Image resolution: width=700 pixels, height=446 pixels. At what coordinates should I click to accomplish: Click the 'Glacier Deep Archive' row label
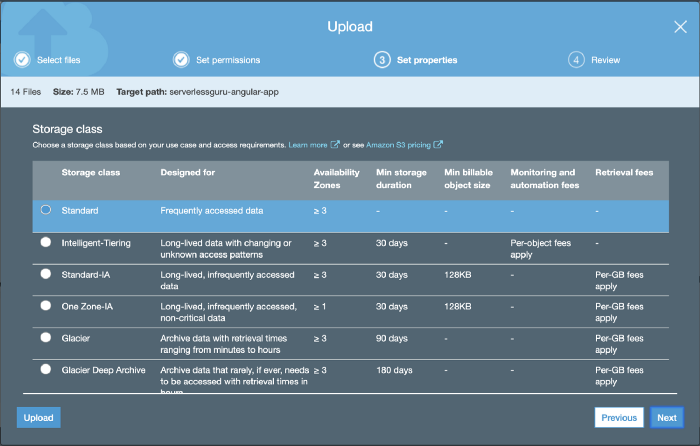point(103,370)
